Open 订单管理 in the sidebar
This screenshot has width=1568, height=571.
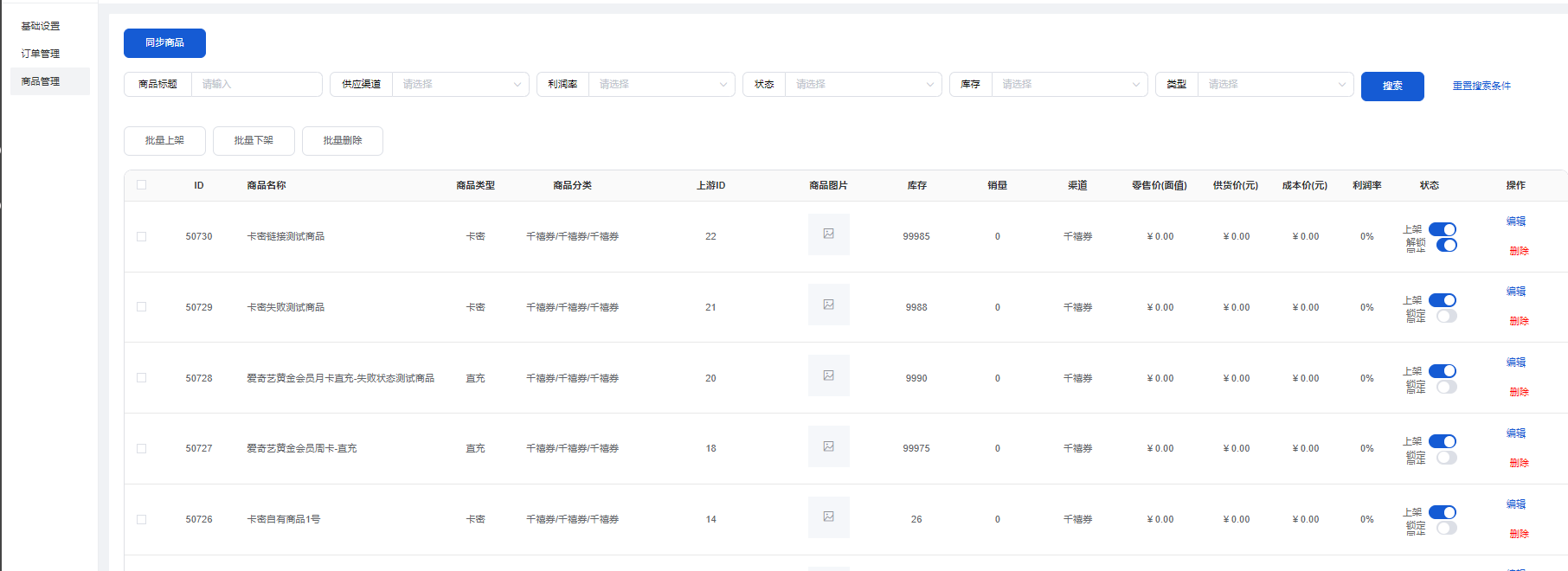click(41, 54)
